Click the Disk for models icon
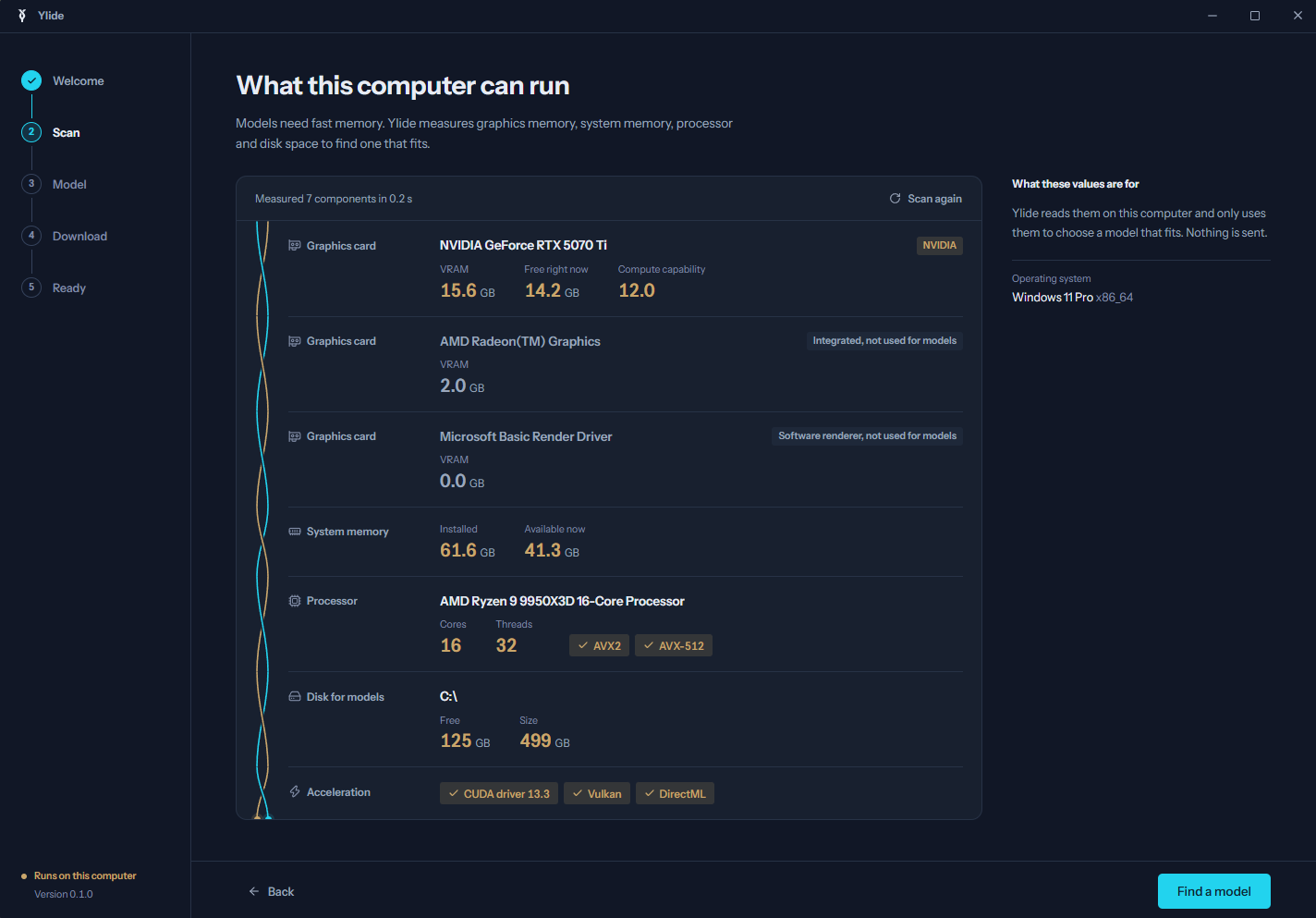This screenshot has width=1316, height=918. (295, 697)
